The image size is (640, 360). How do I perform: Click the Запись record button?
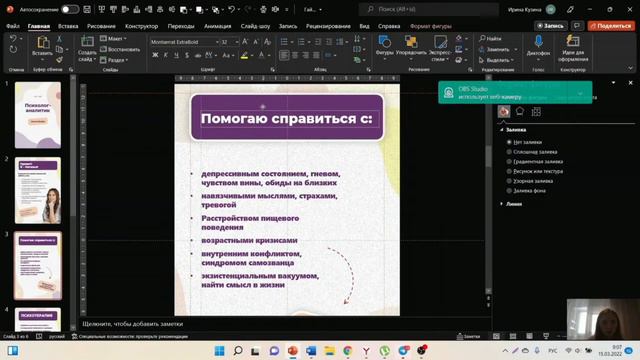click(x=551, y=26)
